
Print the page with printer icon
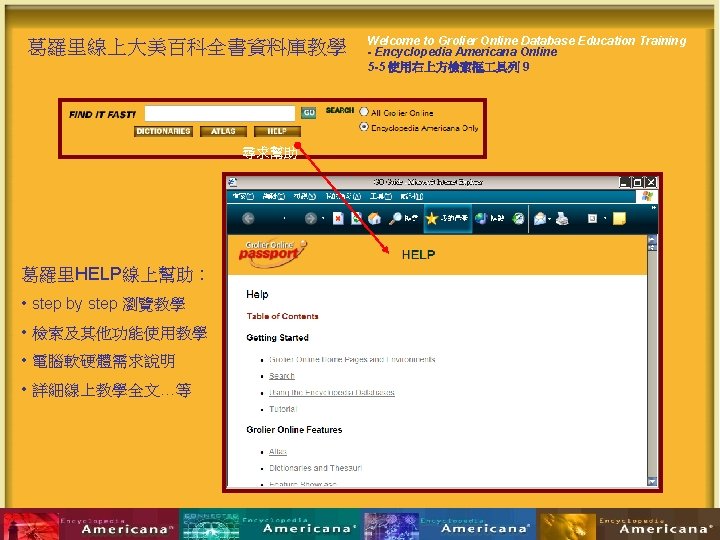click(562, 219)
